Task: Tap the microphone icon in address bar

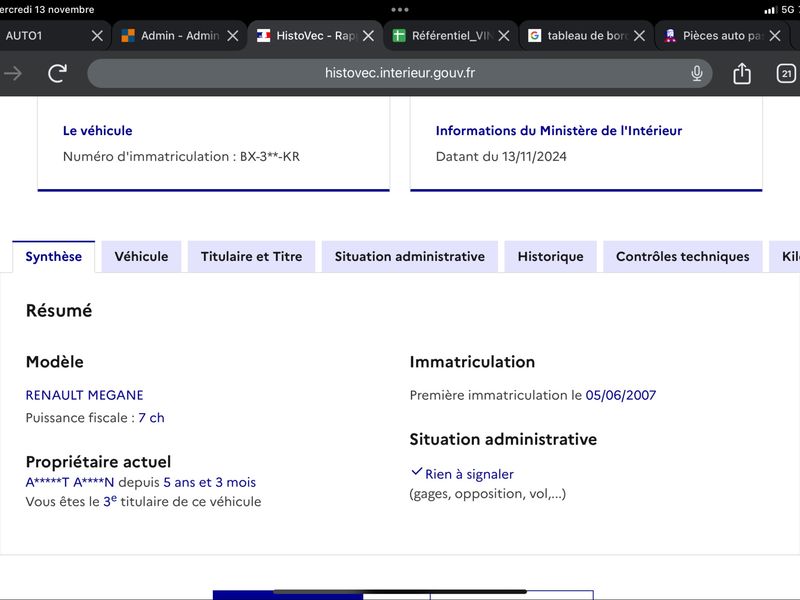Action: point(697,73)
